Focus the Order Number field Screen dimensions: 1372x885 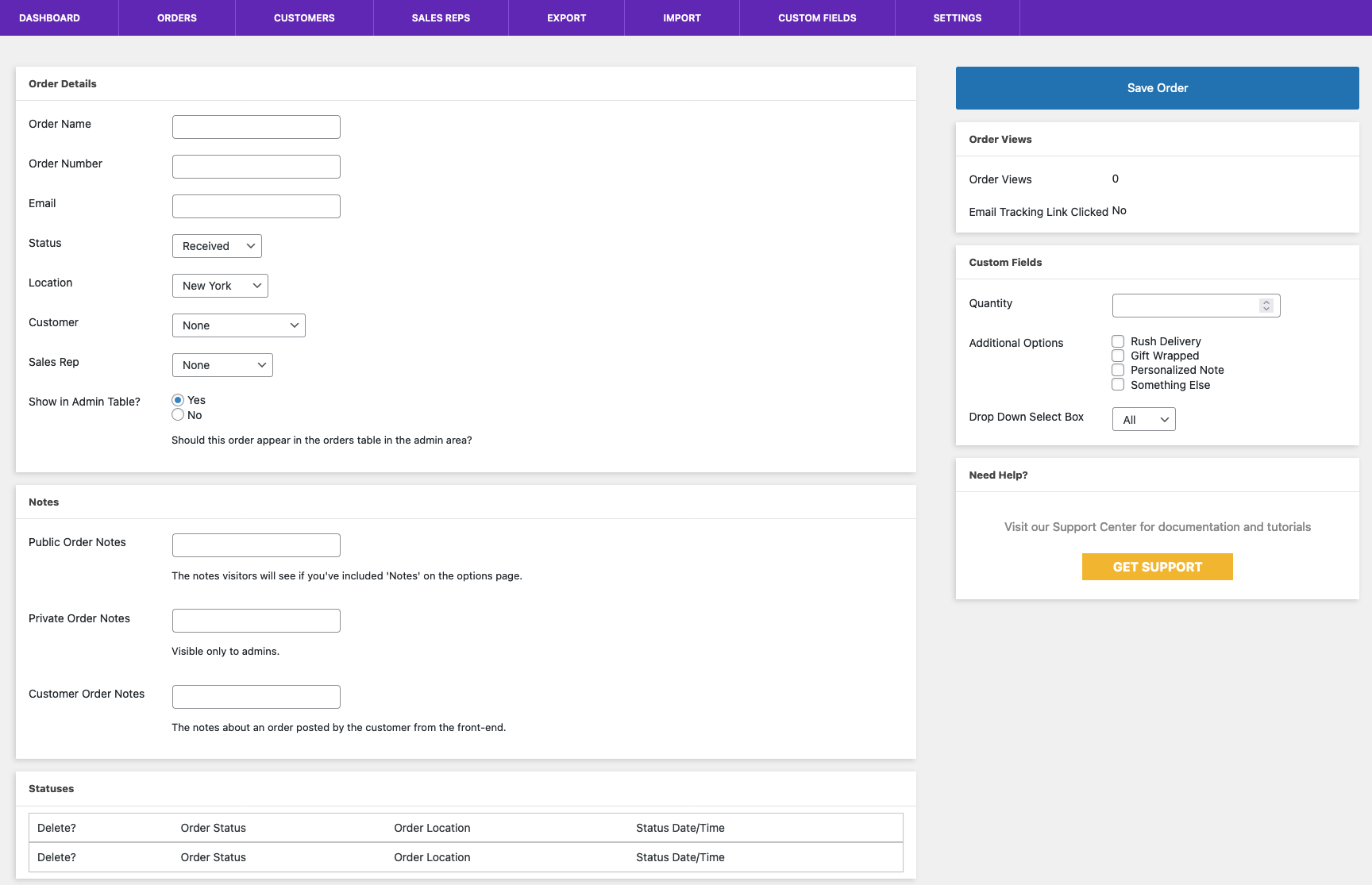tap(256, 167)
